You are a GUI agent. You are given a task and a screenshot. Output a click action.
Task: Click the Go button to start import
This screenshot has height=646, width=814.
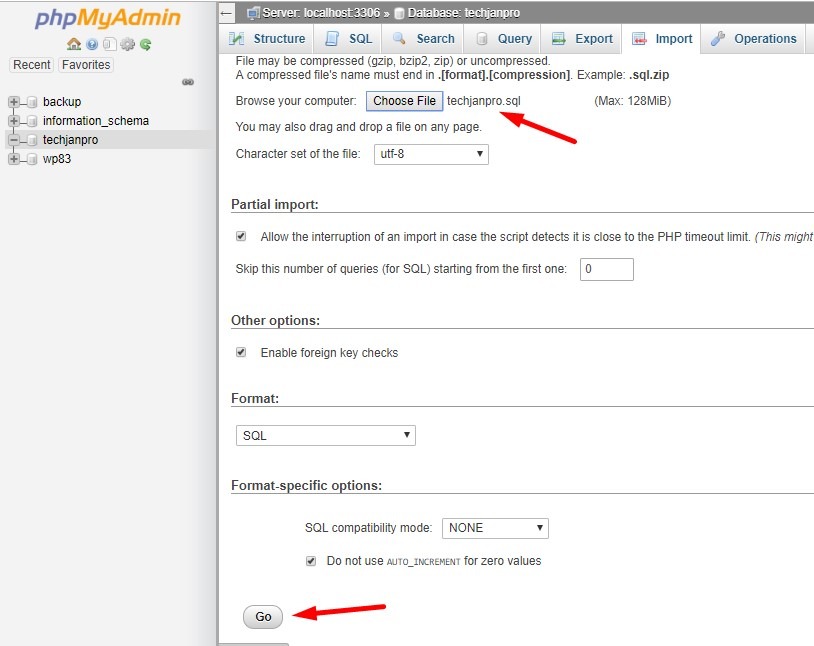(262, 617)
